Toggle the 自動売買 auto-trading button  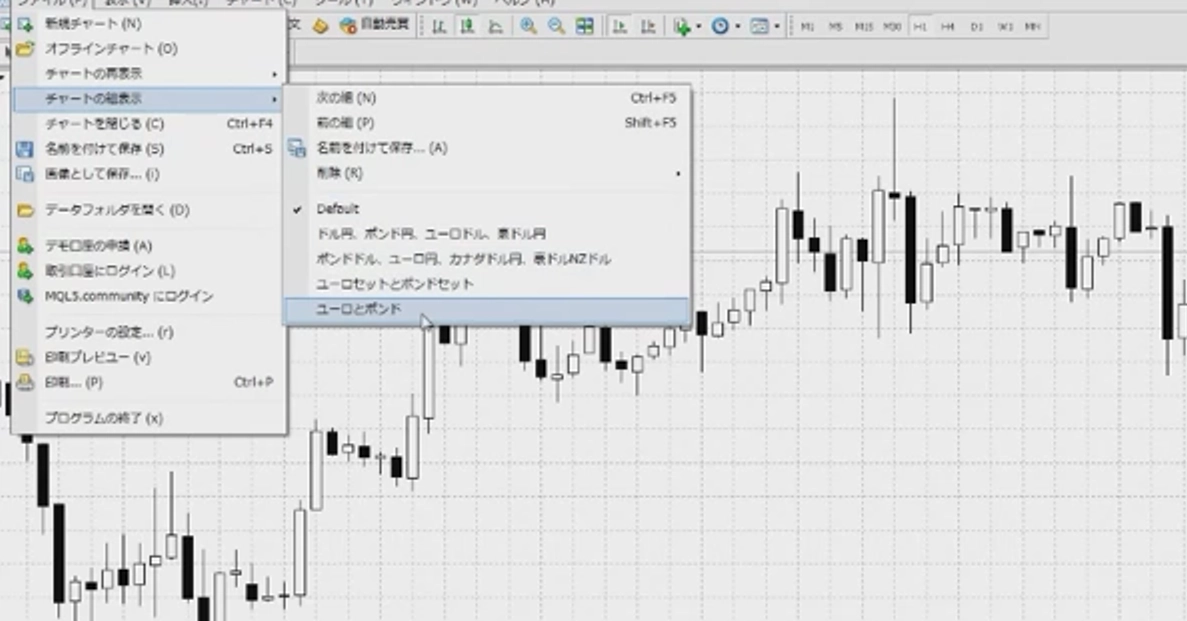click(375, 26)
